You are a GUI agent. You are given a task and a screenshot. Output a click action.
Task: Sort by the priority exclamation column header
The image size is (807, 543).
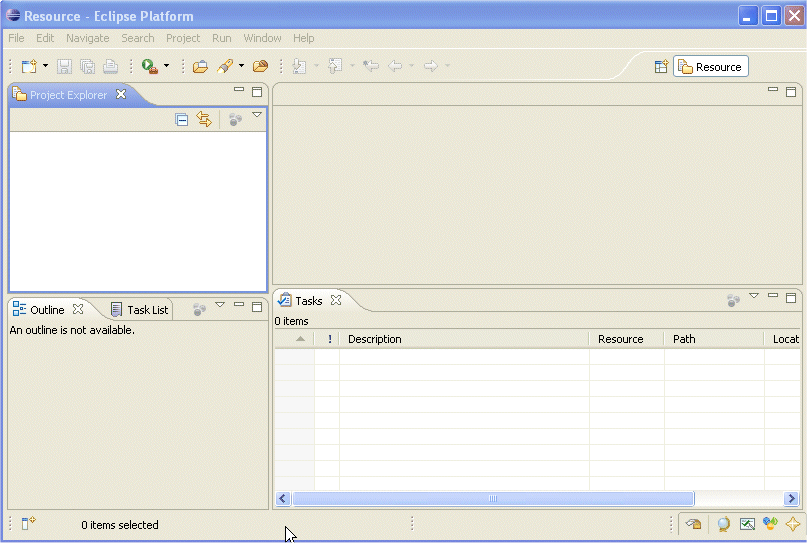pos(327,339)
